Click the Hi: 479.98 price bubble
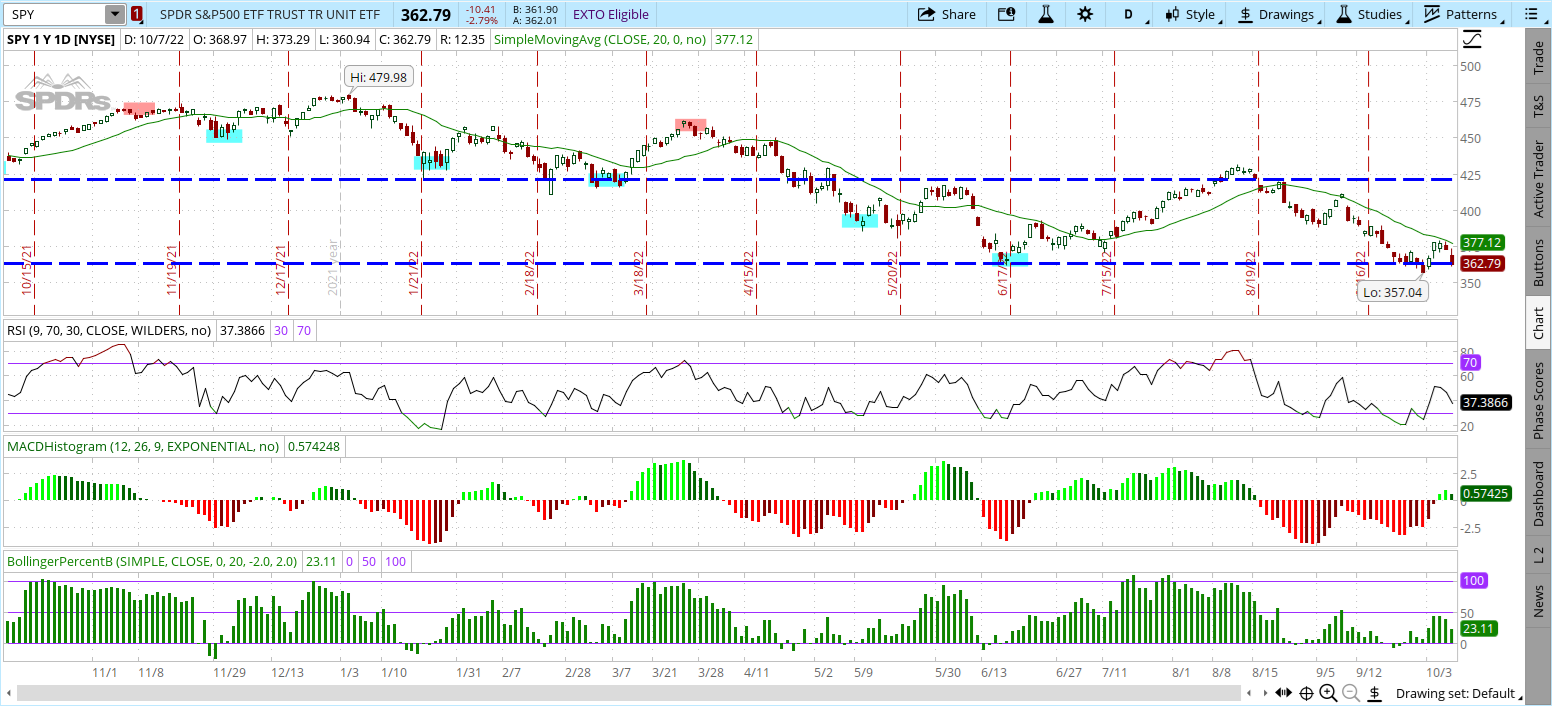The height and width of the screenshot is (706, 1552). (379, 77)
